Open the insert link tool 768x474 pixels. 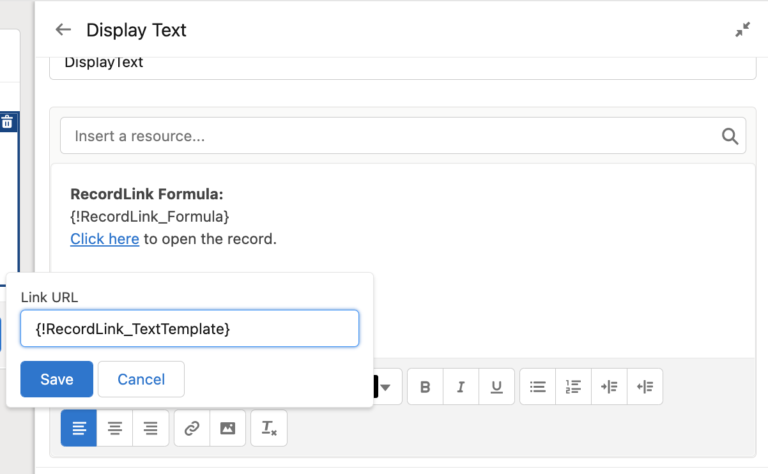pyautogui.click(x=192, y=428)
